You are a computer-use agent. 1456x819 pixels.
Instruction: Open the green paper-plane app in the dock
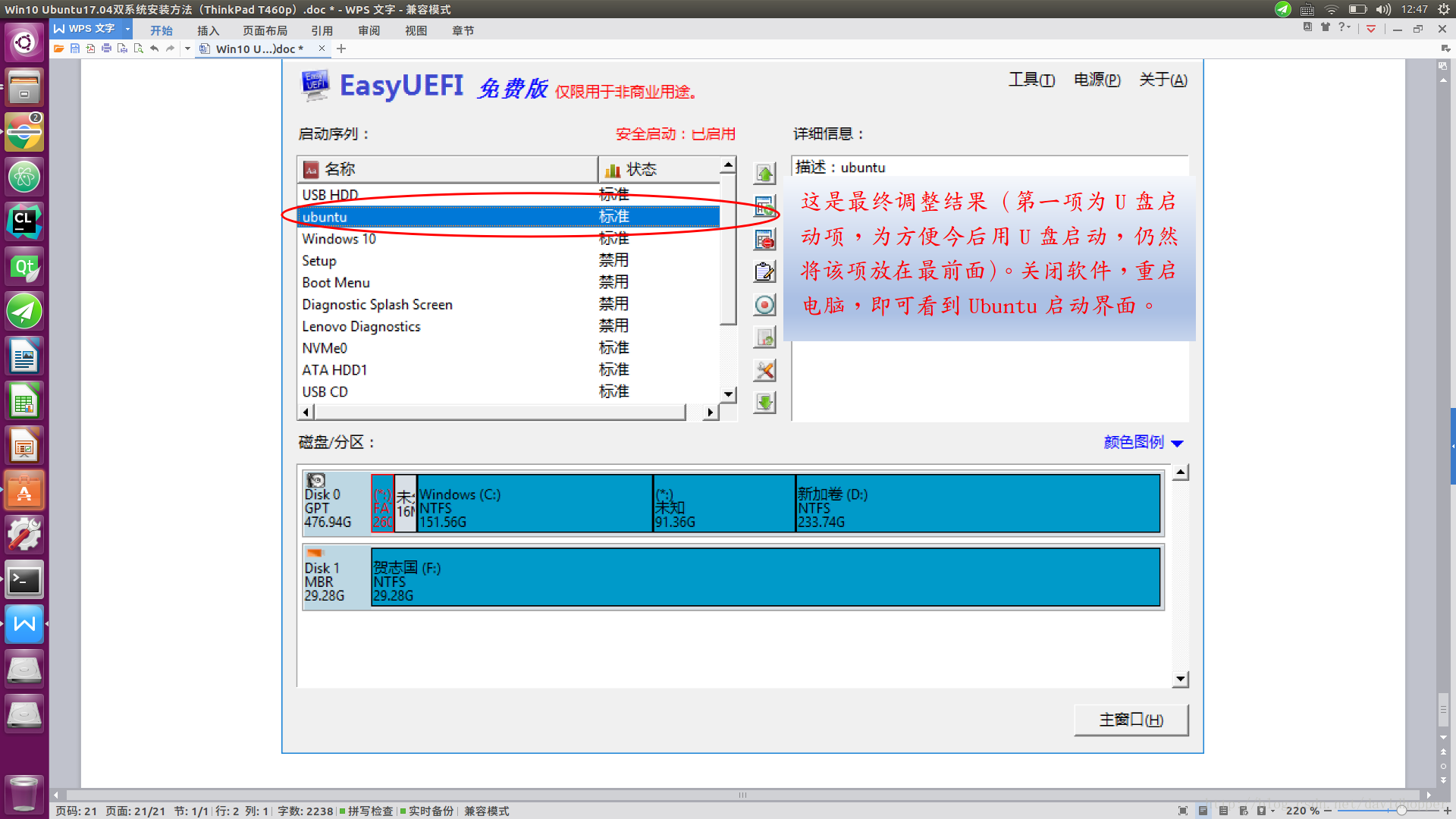click(24, 311)
